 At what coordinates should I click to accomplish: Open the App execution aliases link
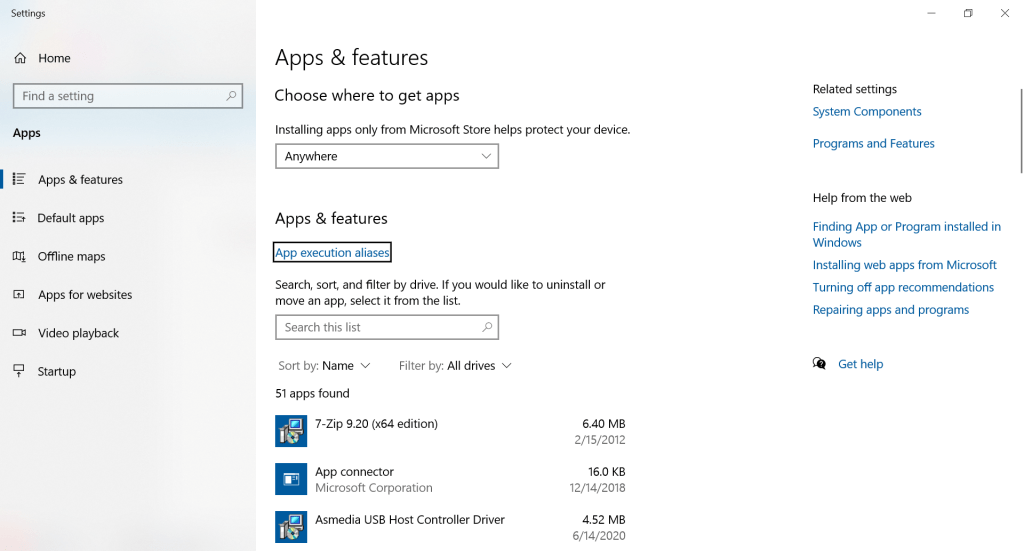[332, 253]
